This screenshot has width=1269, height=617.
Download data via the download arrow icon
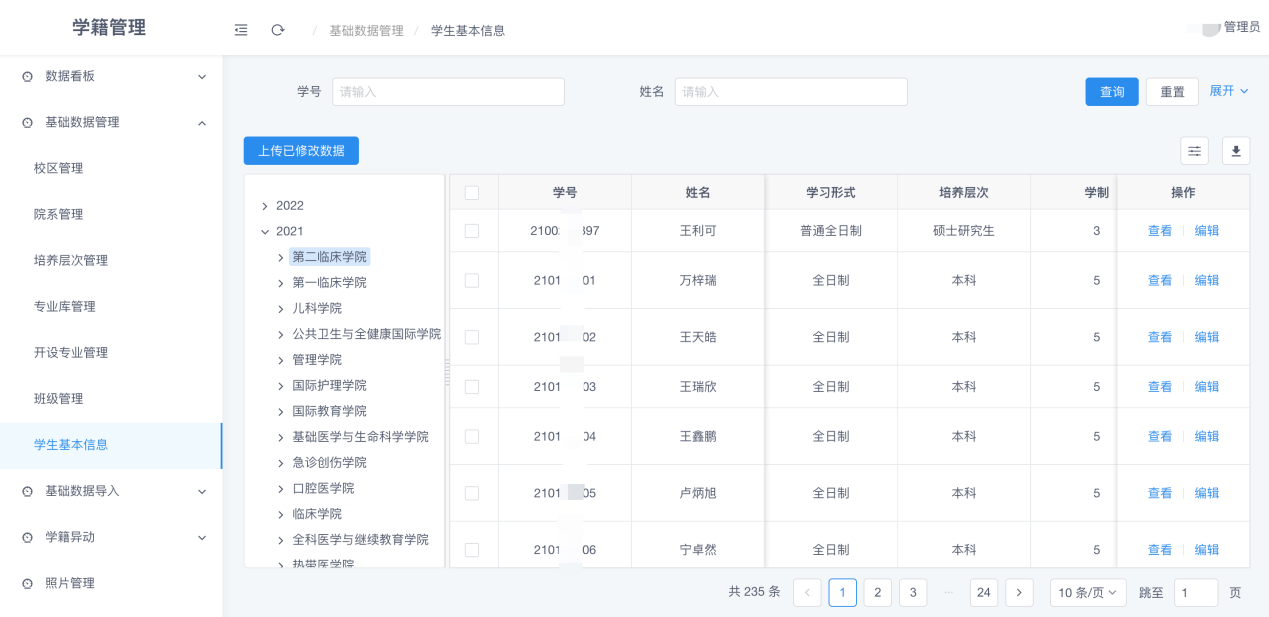click(1235, 150)
